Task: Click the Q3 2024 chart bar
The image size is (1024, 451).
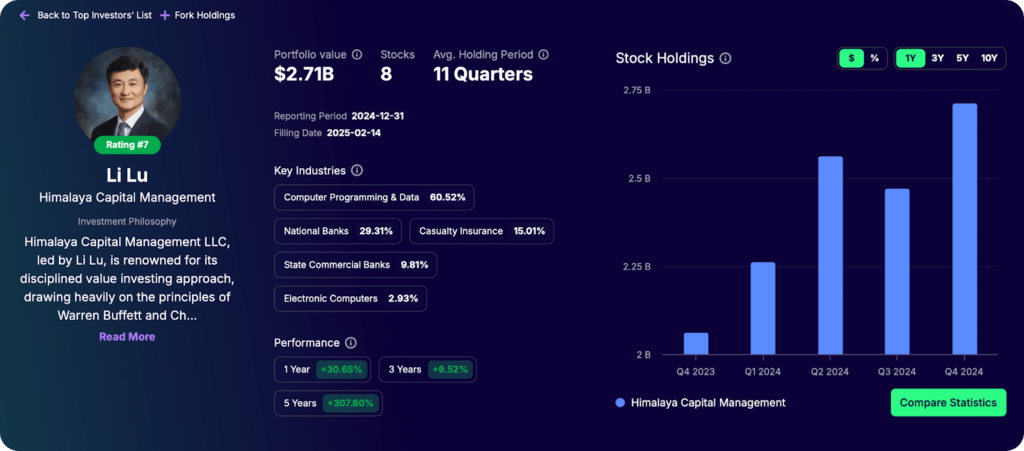Action: 897,272
